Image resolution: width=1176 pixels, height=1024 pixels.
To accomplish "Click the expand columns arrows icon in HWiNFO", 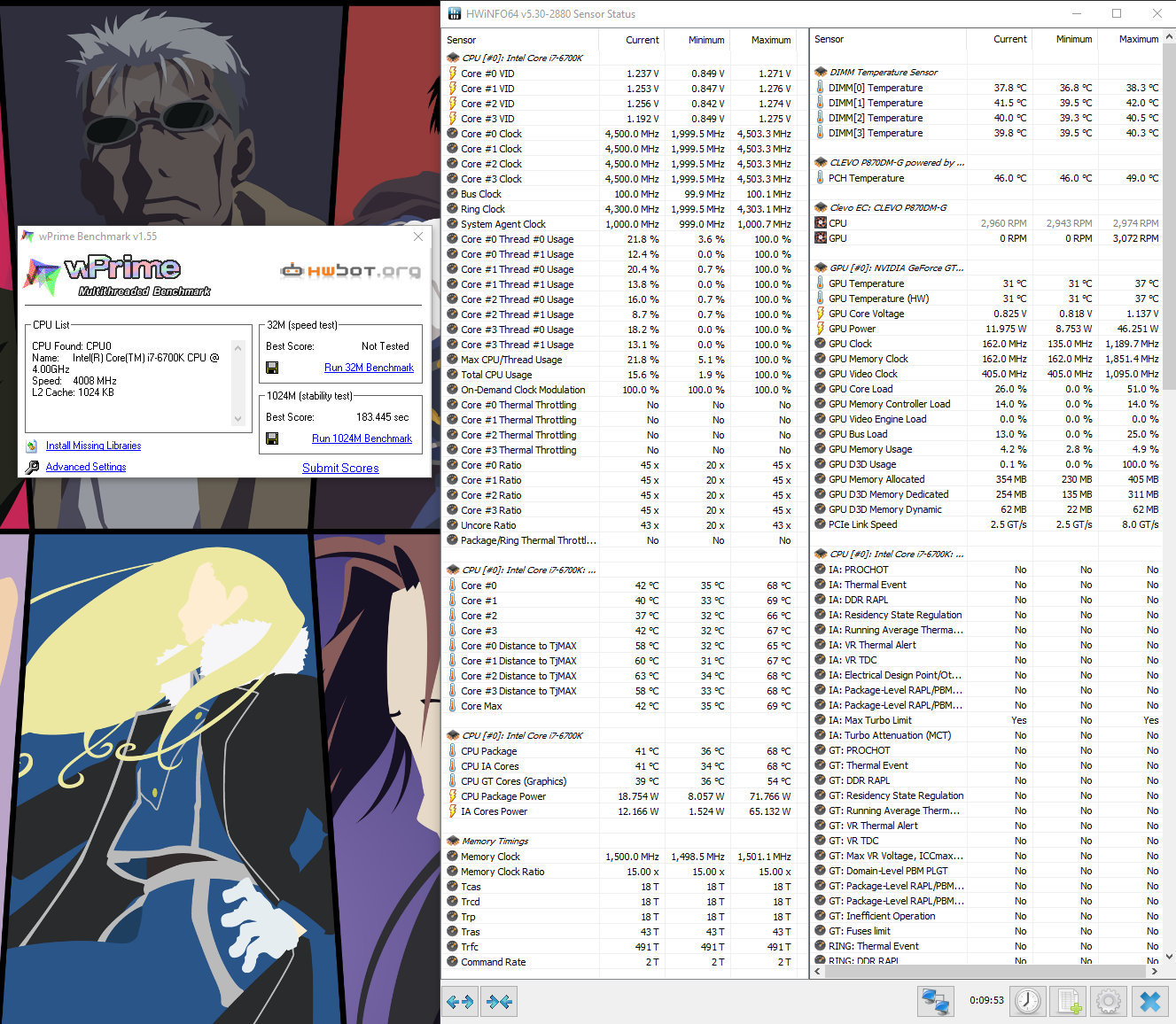I will point(460,1002).
